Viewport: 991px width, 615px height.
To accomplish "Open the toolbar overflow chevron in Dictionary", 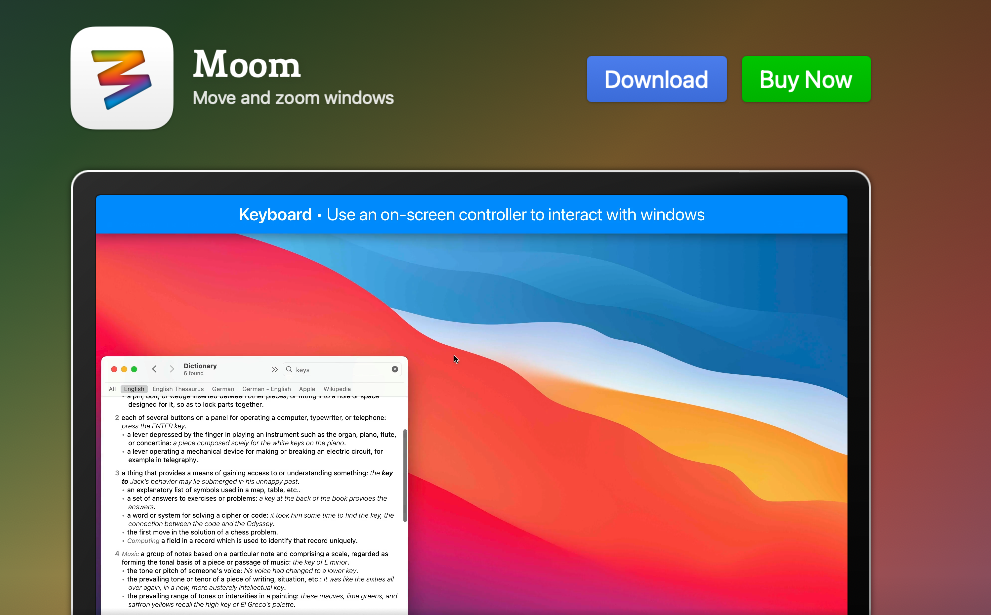I will (275, 368).
